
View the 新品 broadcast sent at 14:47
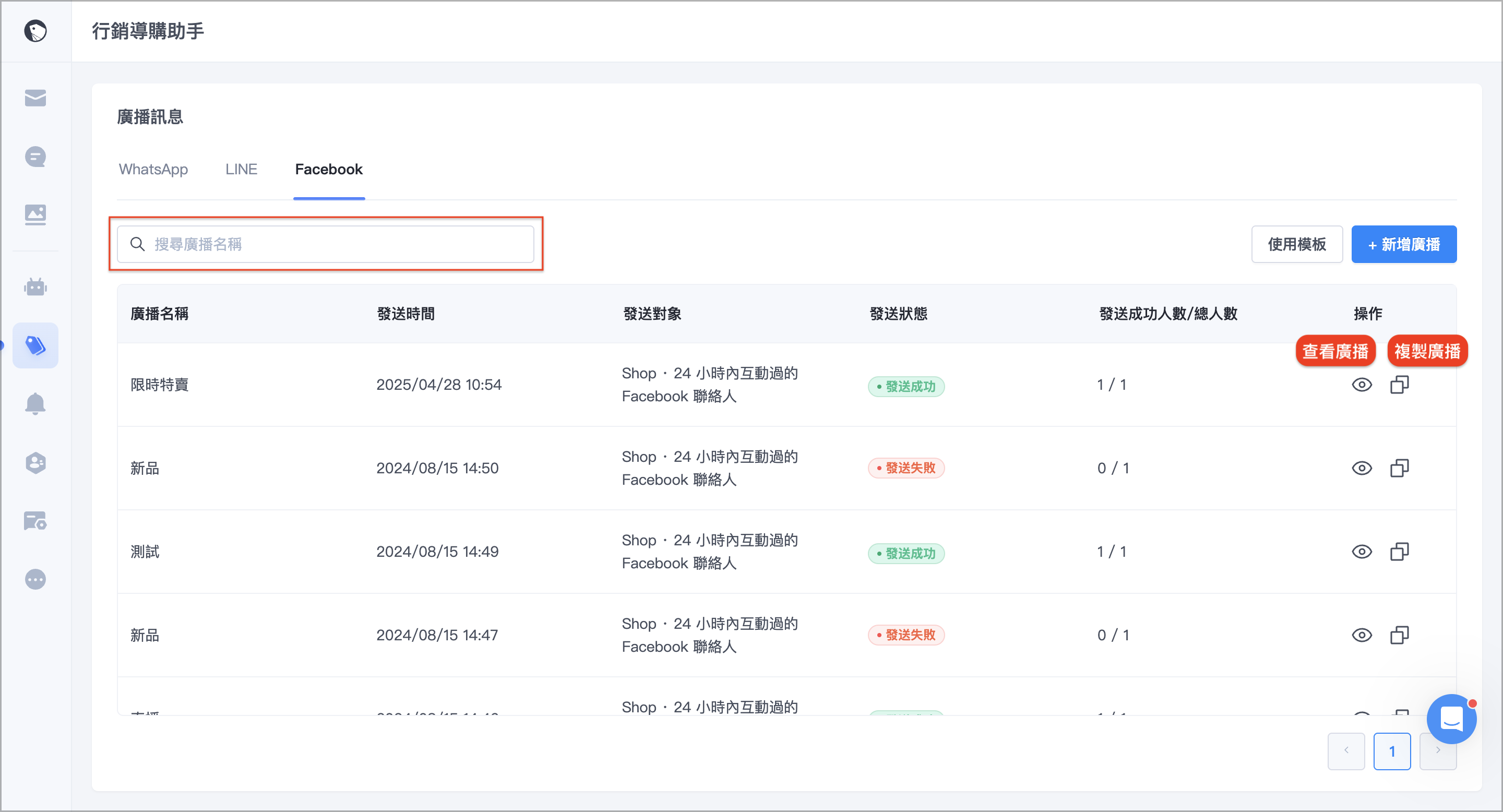coord(1361,635)
